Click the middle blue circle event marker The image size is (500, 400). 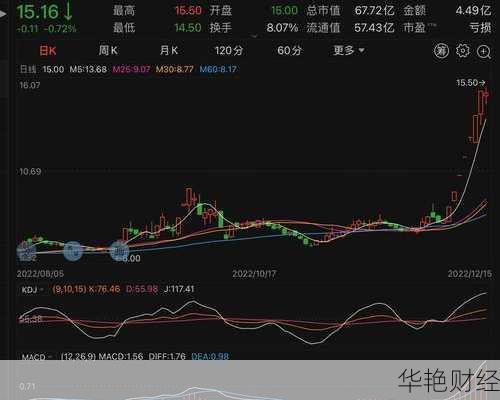(73, 251)
